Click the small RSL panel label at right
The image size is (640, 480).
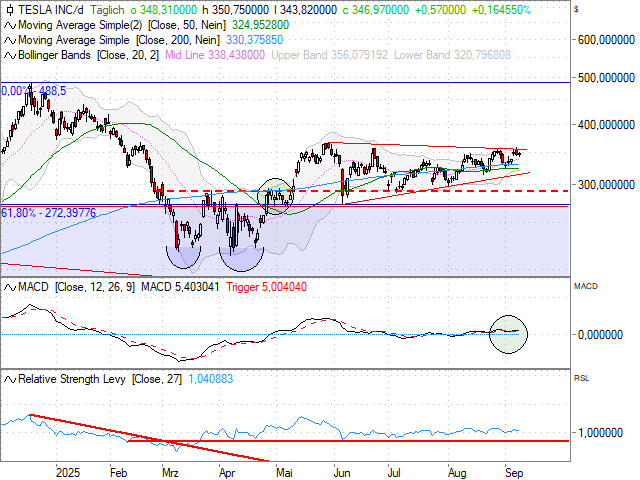(582, 379)
